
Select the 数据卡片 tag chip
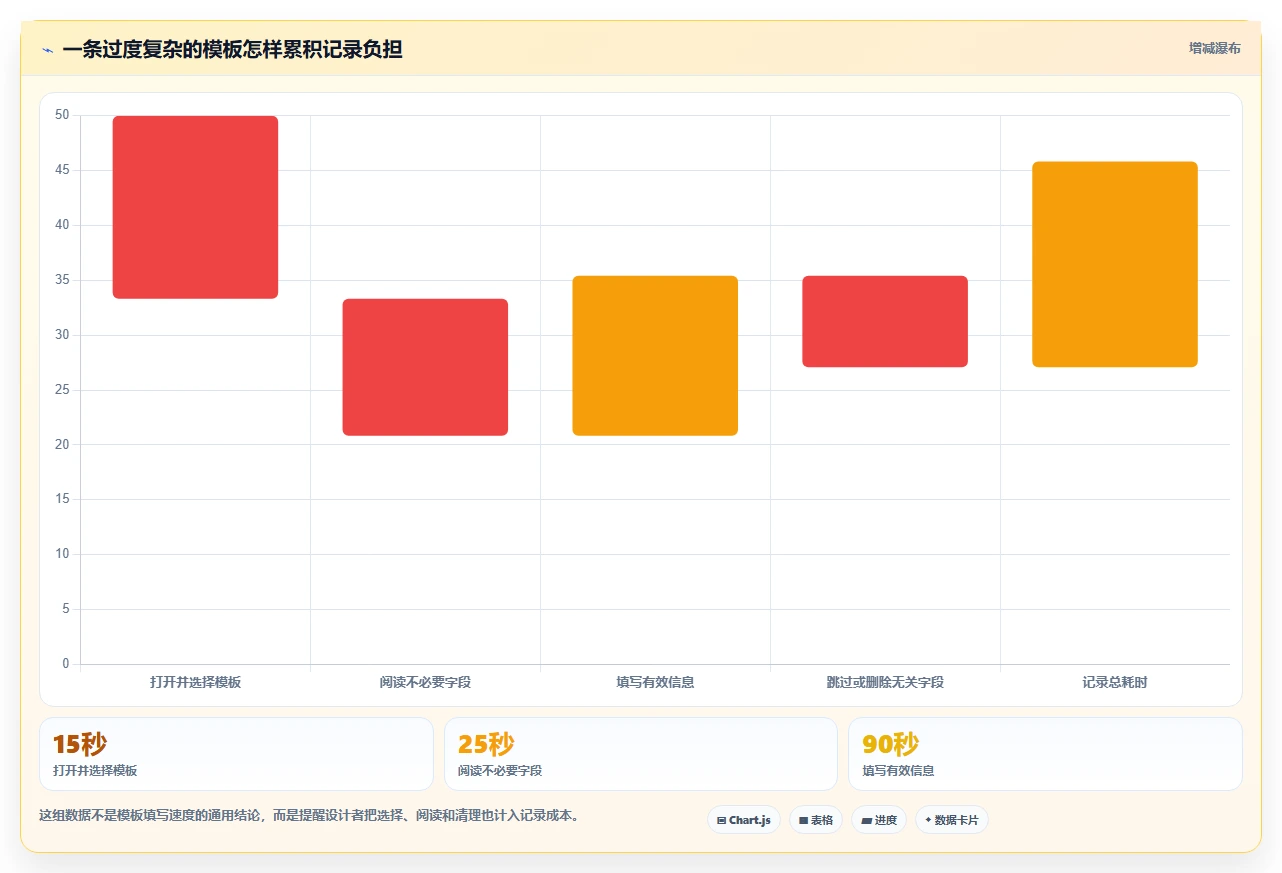tap(951, 820)
